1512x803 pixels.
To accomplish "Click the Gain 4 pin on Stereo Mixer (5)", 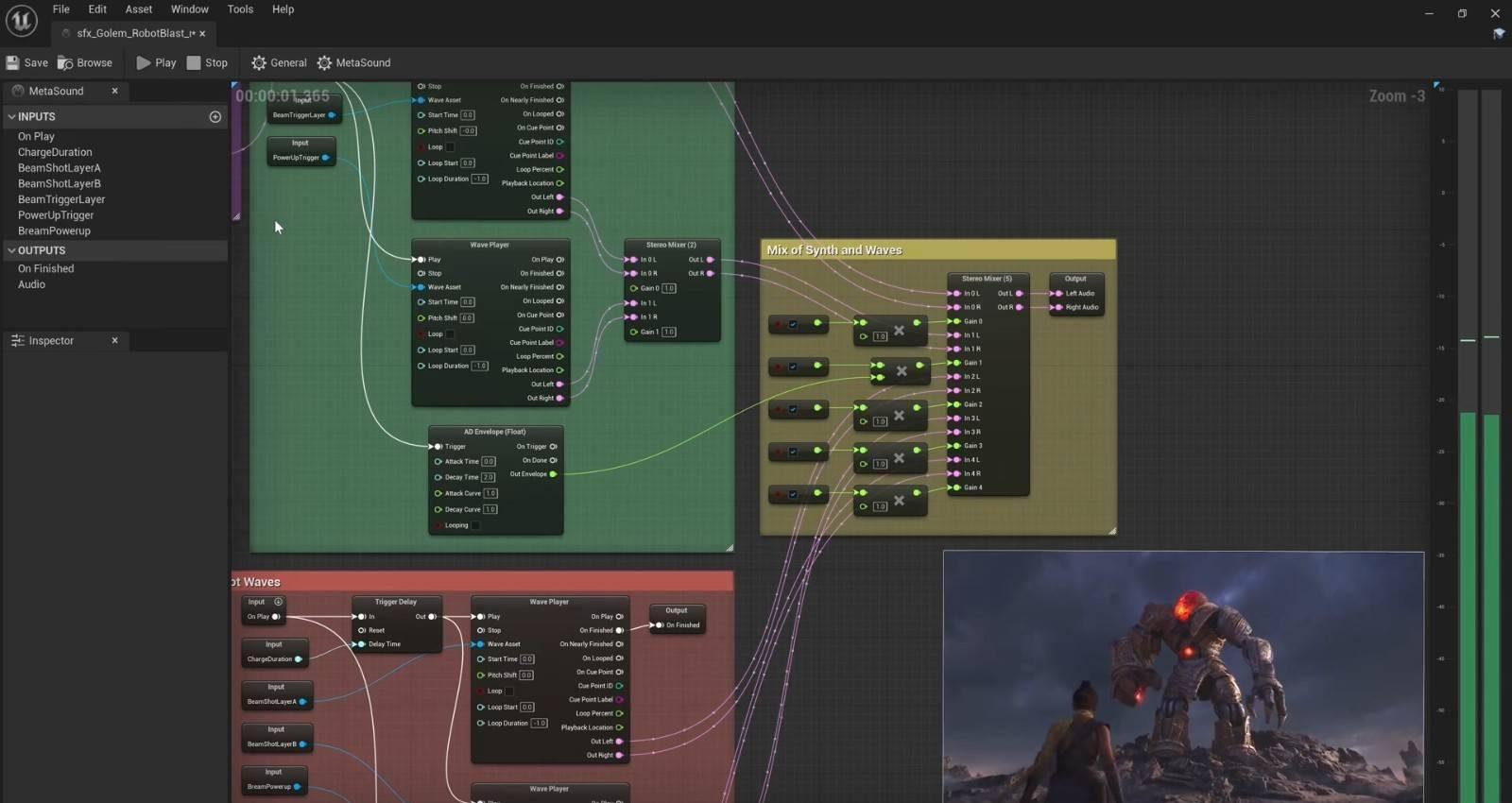I will pyautogui.click(x=956, y=488).
